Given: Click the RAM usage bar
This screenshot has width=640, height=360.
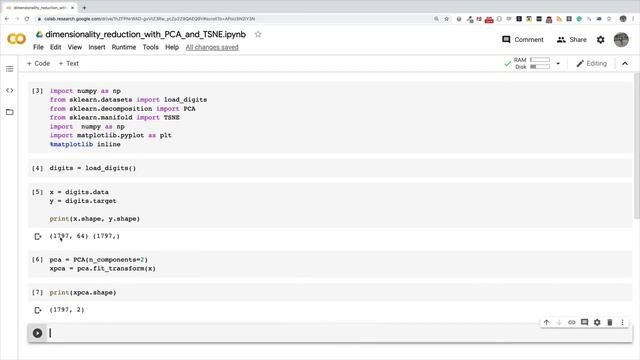Looking at the screenshot, I should coord(540,60).
